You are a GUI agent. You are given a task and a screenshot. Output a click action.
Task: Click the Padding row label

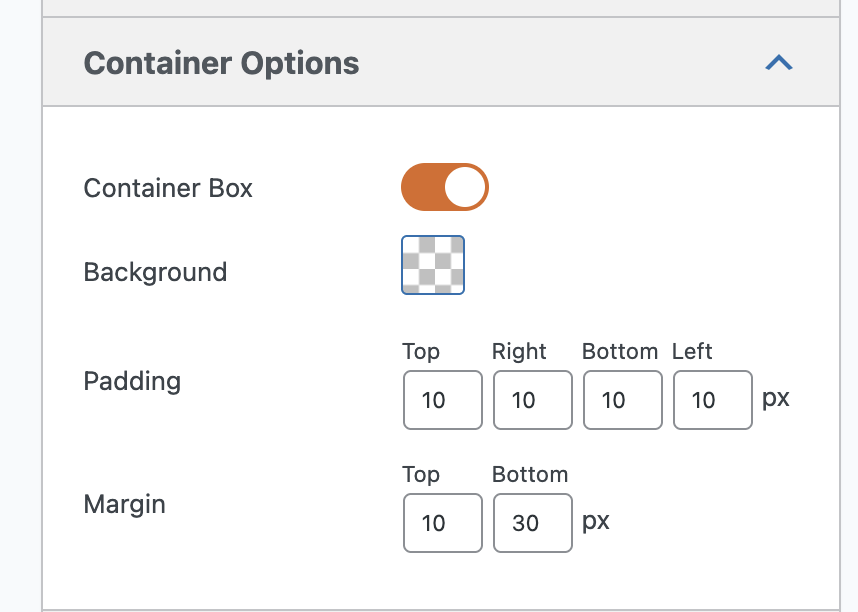click(132, 381)
